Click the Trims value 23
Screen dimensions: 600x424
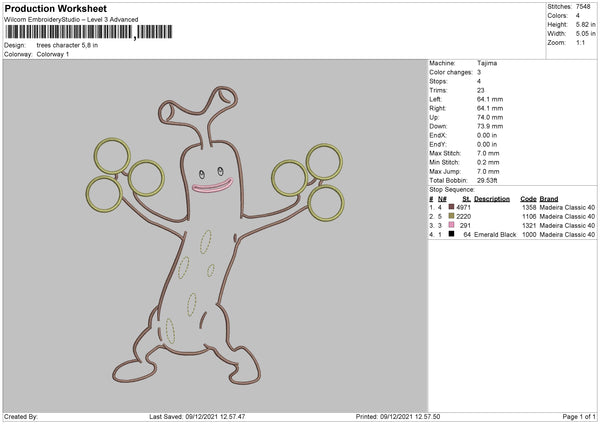point(481,90)
